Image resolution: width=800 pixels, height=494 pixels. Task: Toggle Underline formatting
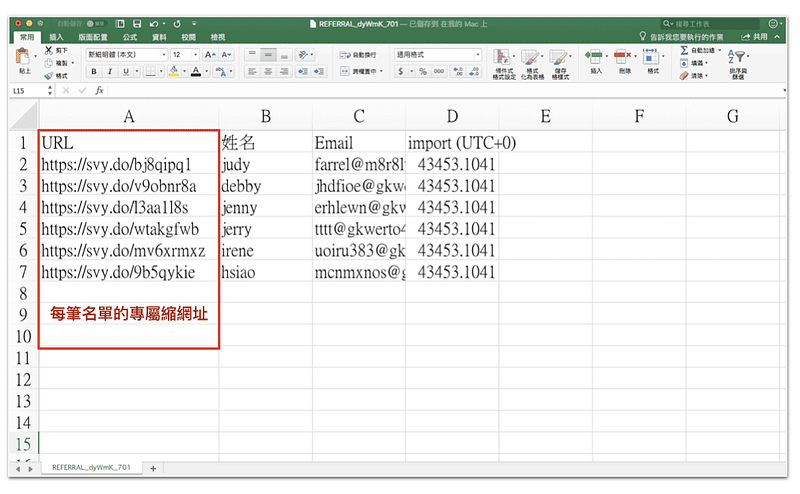126,71
